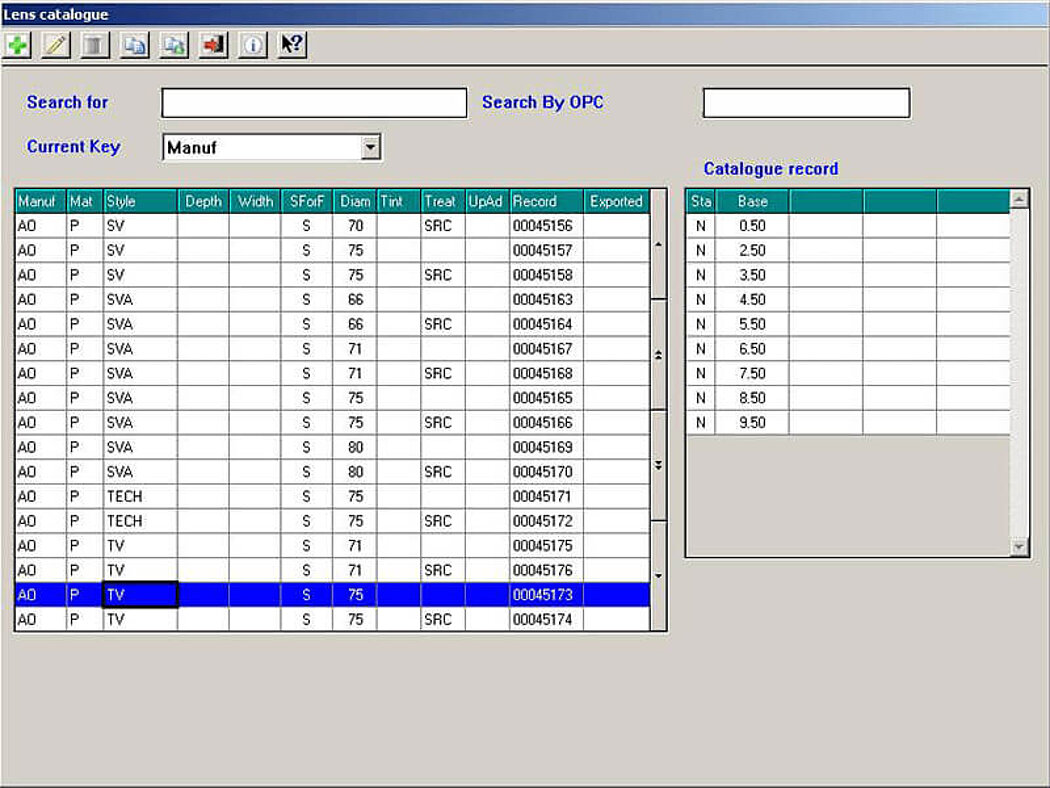This screenshot has width=1050, height=788.
Task: Exit the Lens catalogue screen
Action: tap(212, 45)
